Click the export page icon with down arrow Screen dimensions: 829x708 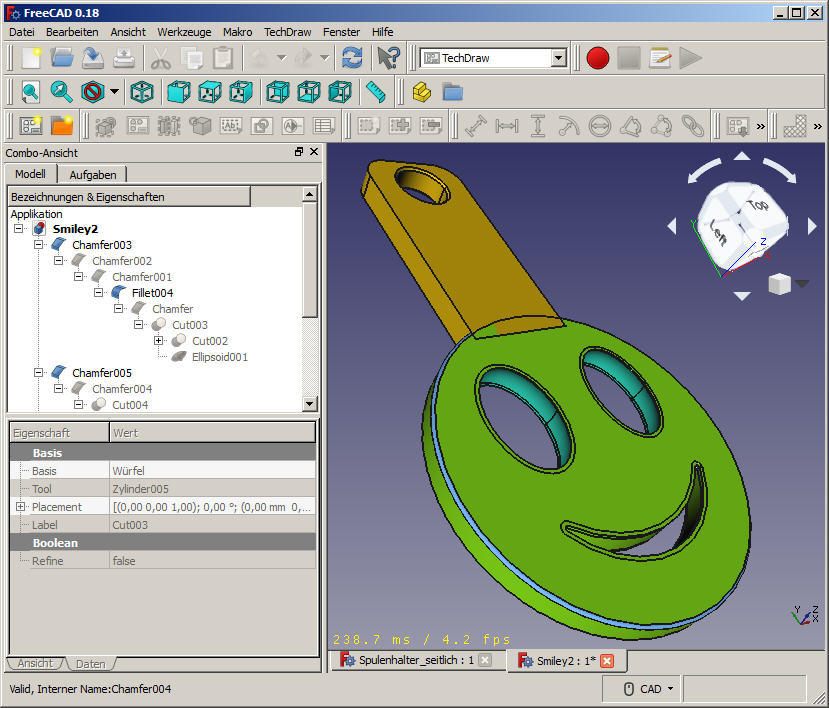click(738, 126)
